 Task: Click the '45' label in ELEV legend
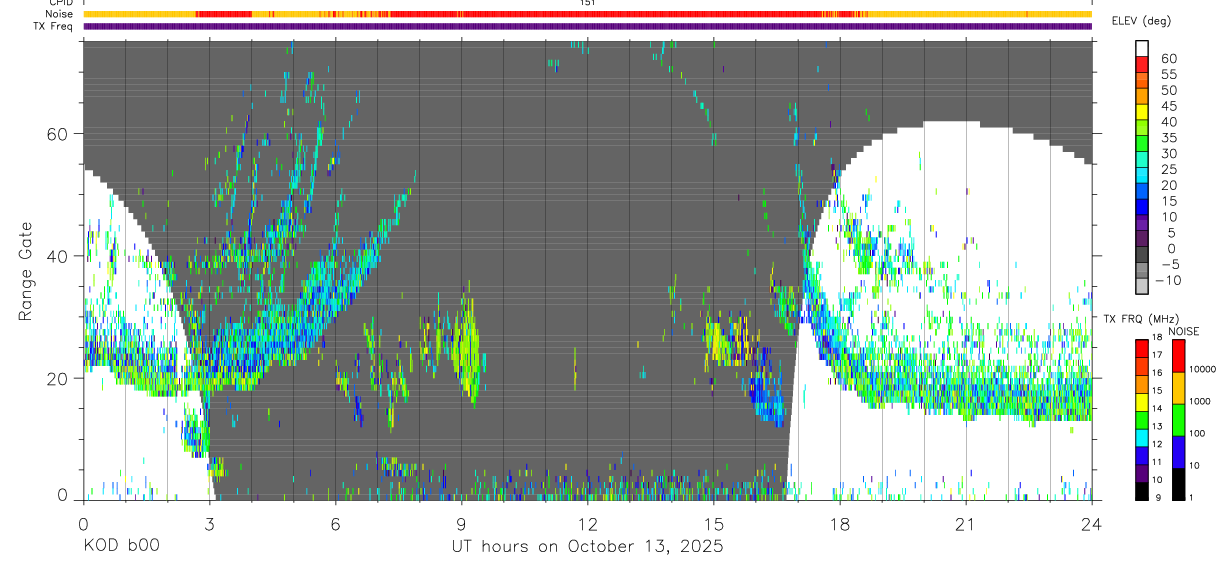click(1169, 106)
